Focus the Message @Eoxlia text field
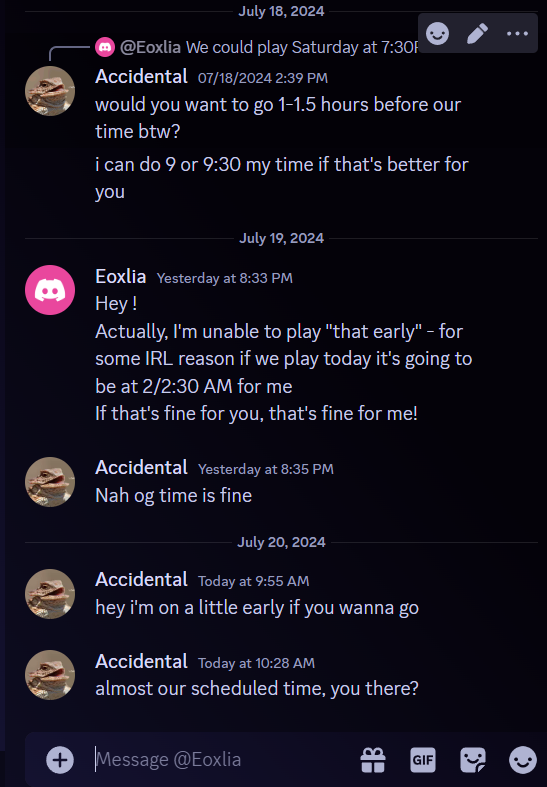The image size is (547, 787). [x=221, y=759]
